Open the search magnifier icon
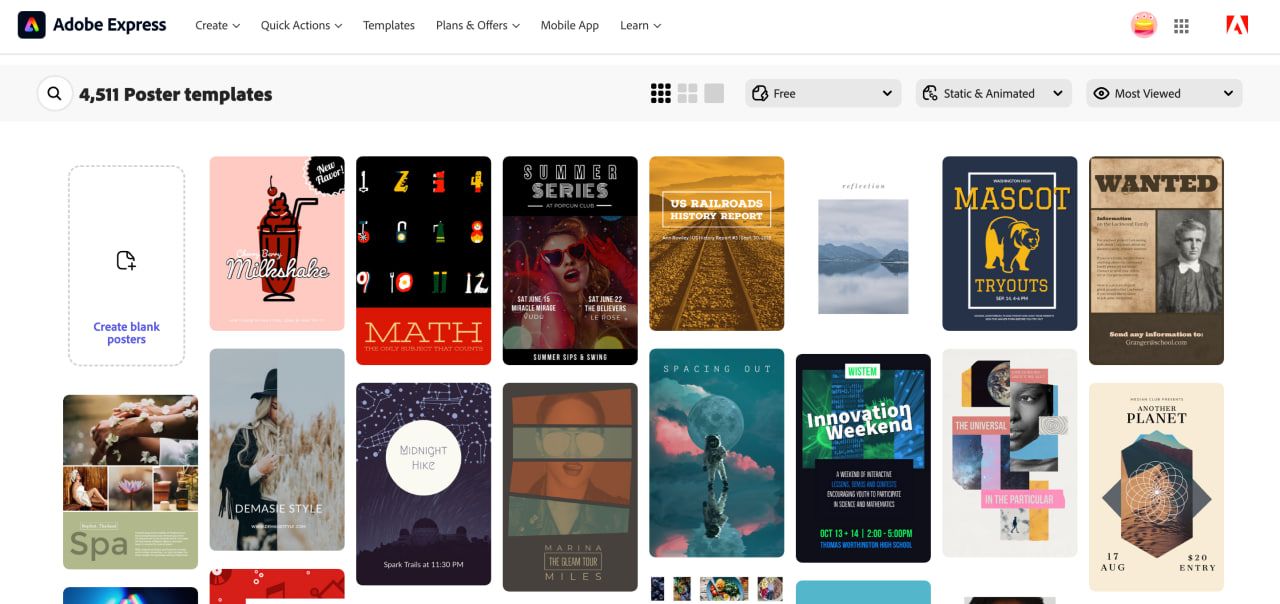This screenshot has height=604, width=1280. pos(54,94)
